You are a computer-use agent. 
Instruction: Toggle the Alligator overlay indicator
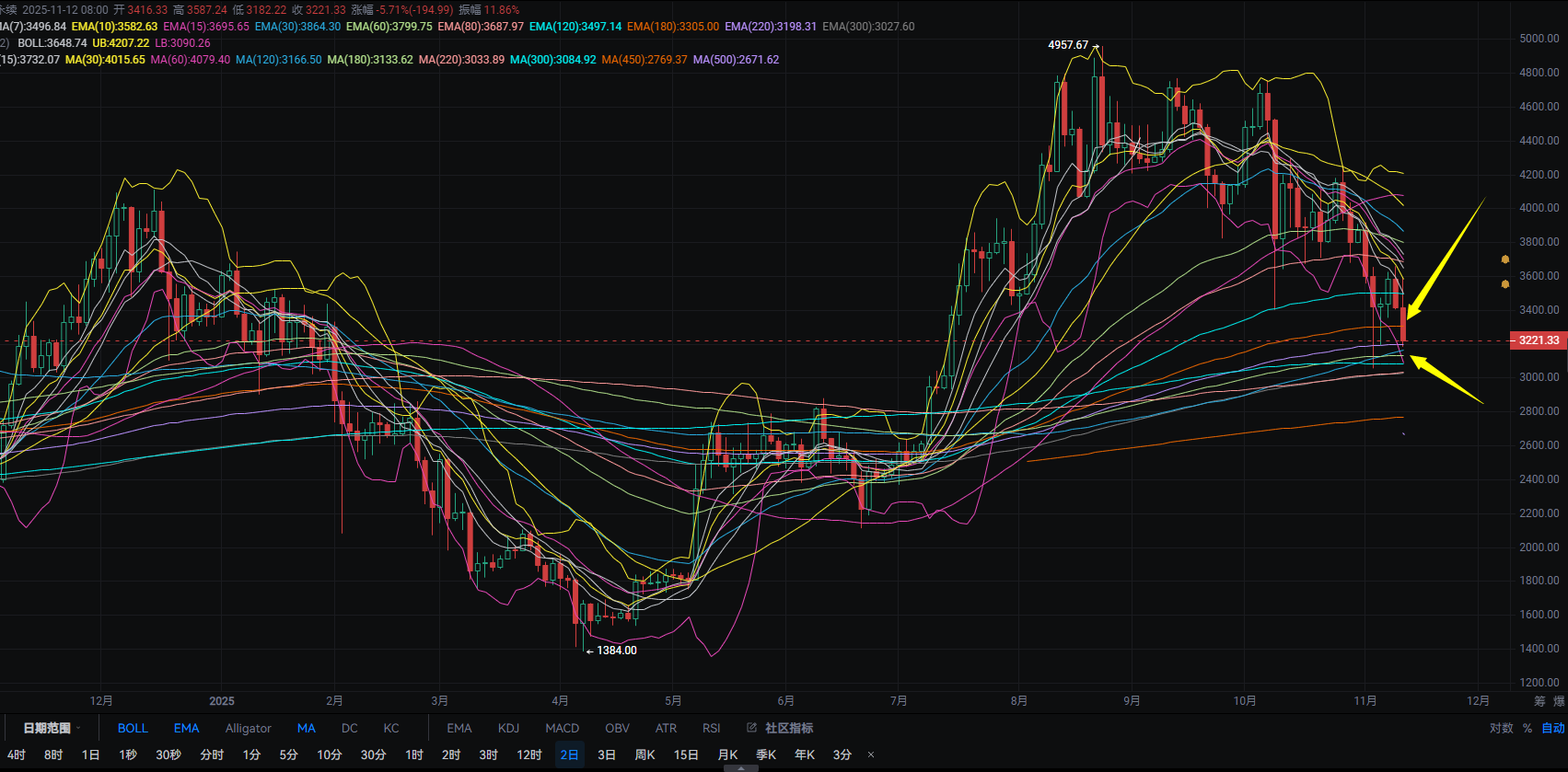249,728
